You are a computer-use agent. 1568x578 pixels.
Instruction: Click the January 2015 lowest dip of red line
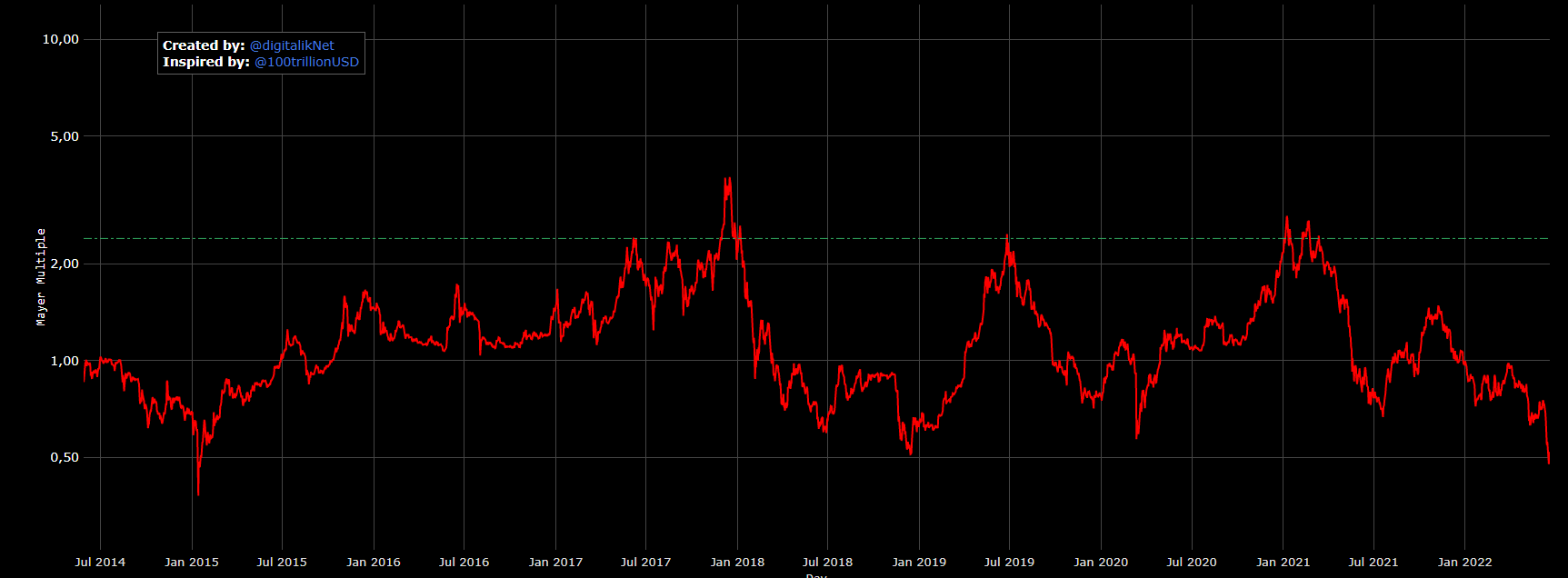click(x=198, y=494)
